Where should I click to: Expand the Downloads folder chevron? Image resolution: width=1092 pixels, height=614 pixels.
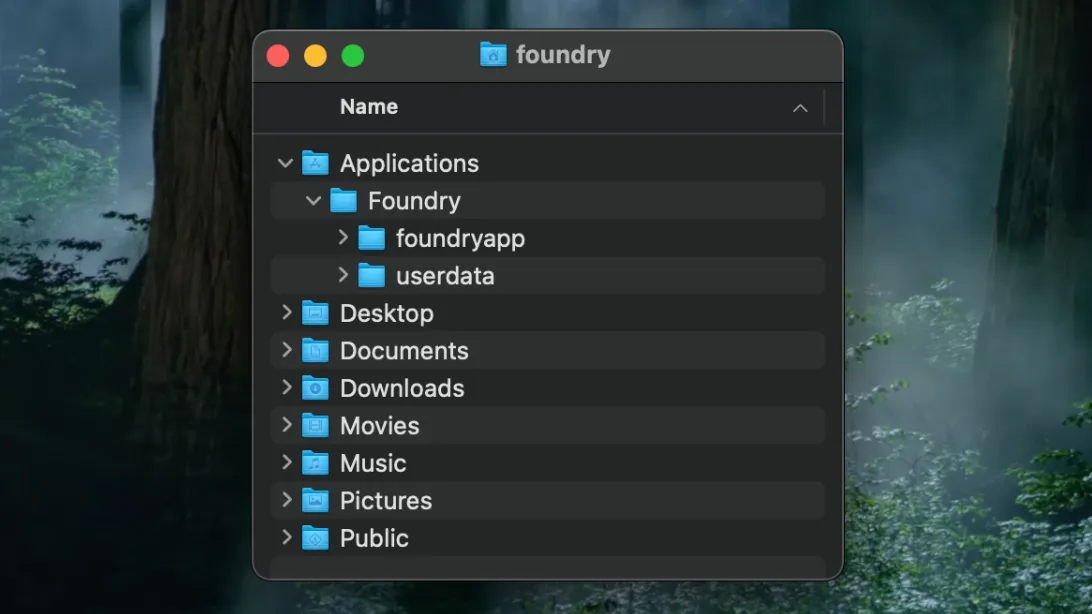(286, 388)
